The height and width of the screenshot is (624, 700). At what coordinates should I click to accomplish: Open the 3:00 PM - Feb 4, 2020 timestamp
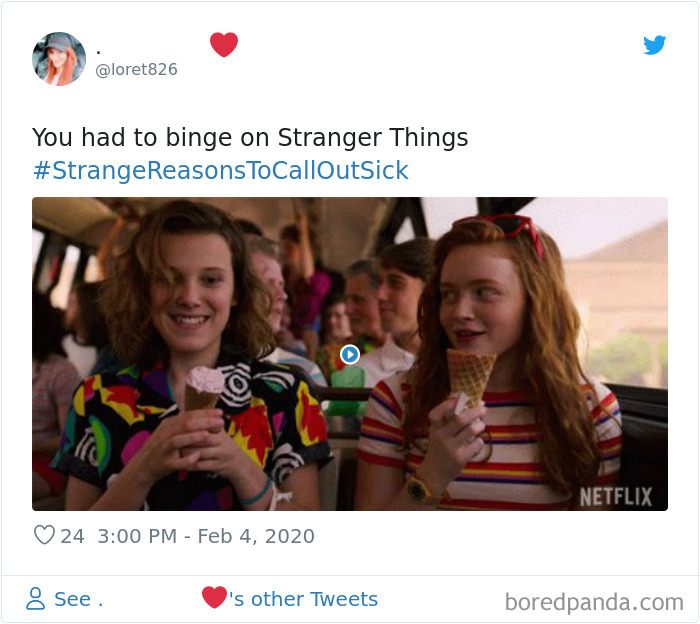pos(206,536)
